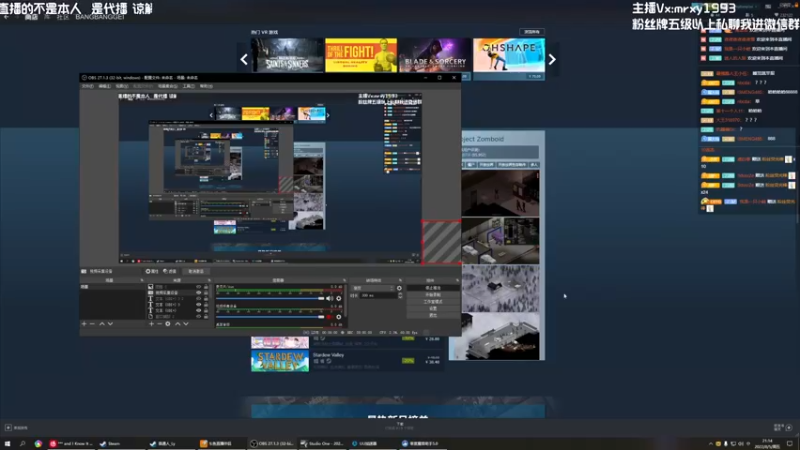The height and width of the screenshot is (450, 800).
Task: Lock the topmost image source
Action: pos(206,287)
